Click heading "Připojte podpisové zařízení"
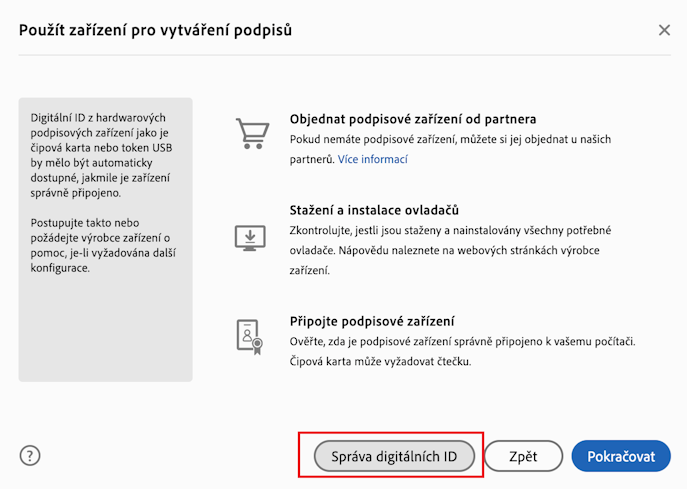The width and height of the screenshot is (687, 489). point(372,321)
